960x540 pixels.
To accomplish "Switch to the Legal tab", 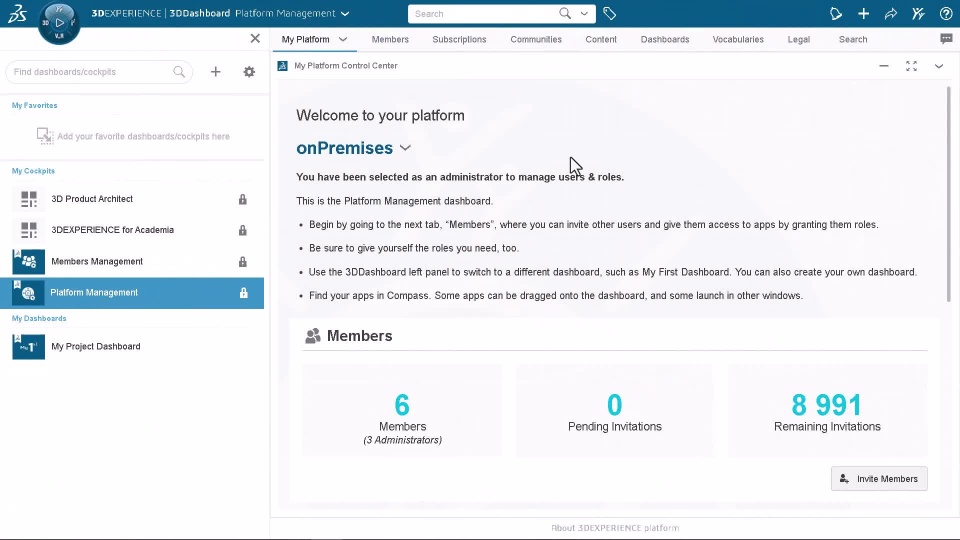I will [x=798, y=39].
